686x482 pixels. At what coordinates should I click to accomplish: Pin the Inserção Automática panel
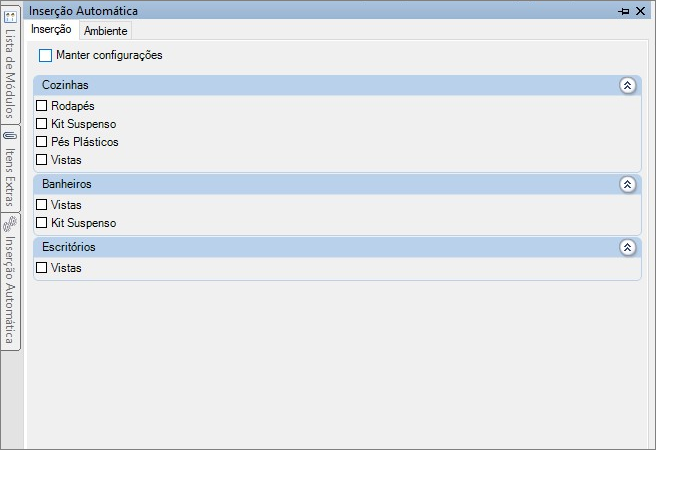(x=624, y=11)
